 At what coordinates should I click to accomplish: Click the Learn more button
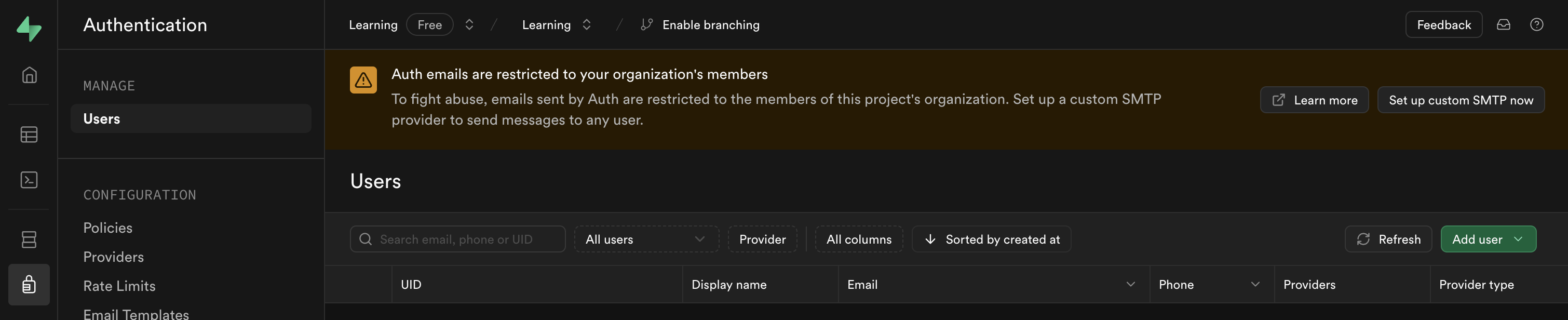click(1314, 100)
